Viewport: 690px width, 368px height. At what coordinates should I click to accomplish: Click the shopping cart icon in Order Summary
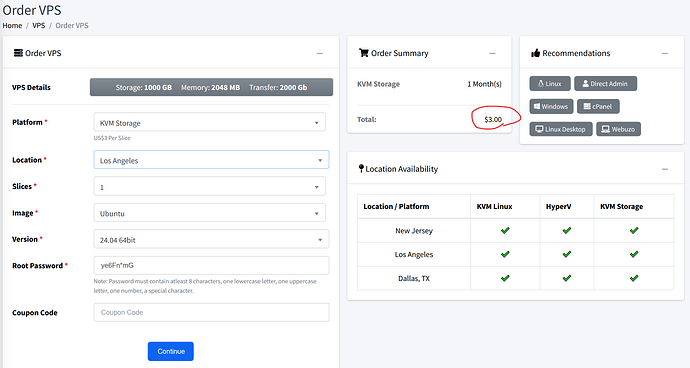(x=363, y=53)
